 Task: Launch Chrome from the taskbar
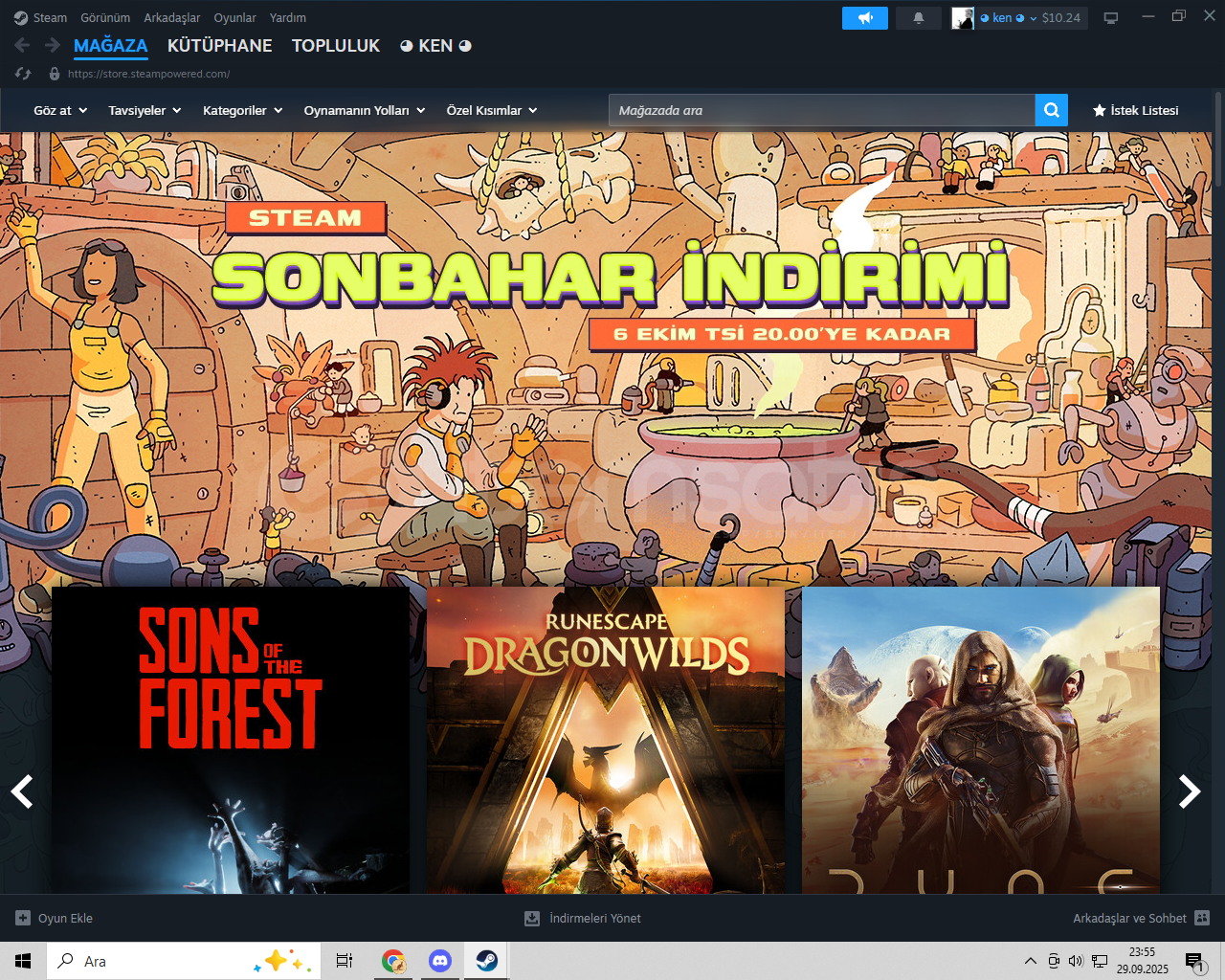[x=393, y=961]
